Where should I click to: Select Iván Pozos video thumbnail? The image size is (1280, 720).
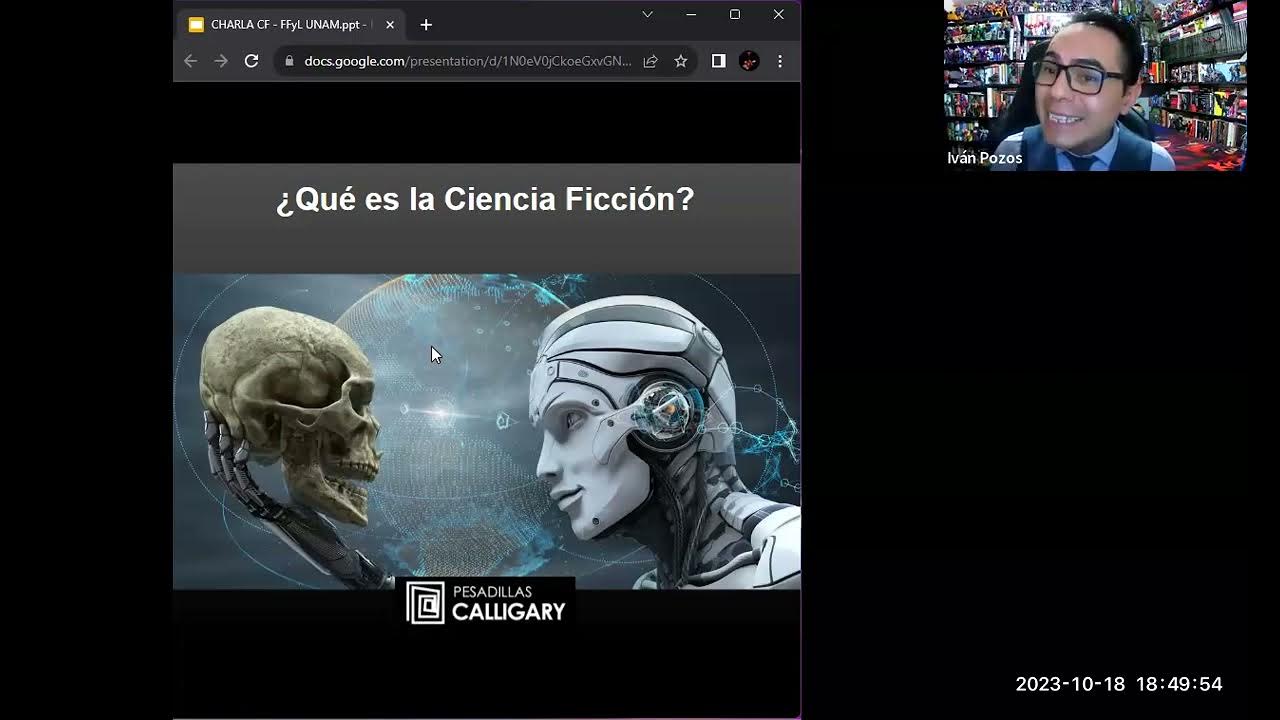point(1095,85)
